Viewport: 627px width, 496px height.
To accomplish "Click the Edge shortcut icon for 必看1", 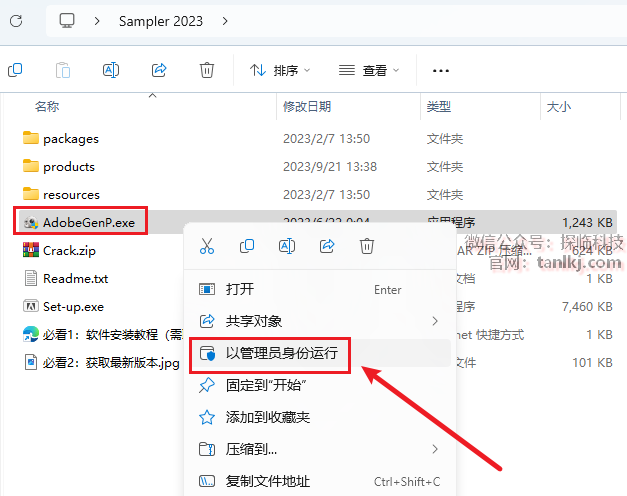I will click(31, 334).
